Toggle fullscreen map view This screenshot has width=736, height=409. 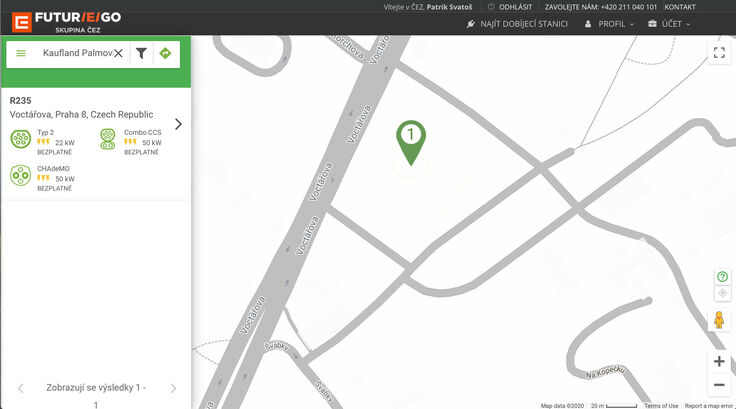(718, 53)
